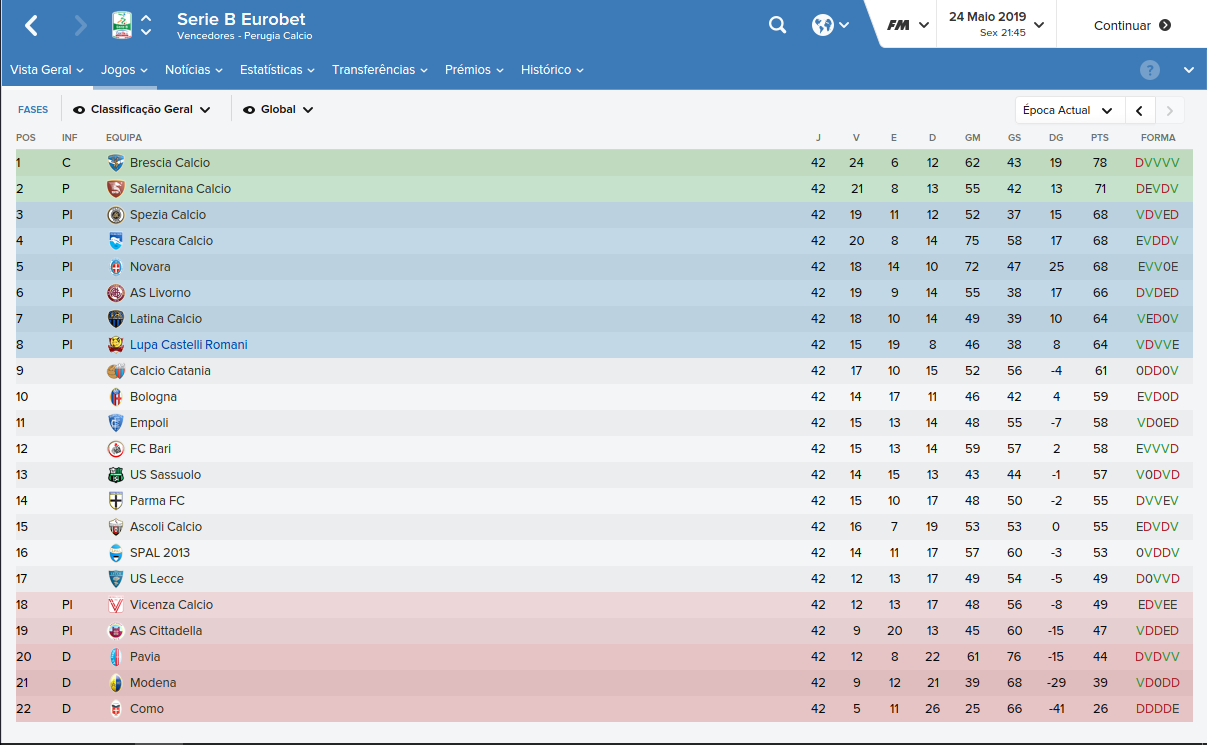Click the Como club badge
Image resolution: width=1207 pixels, height=745 pixels.
point(116,709)
